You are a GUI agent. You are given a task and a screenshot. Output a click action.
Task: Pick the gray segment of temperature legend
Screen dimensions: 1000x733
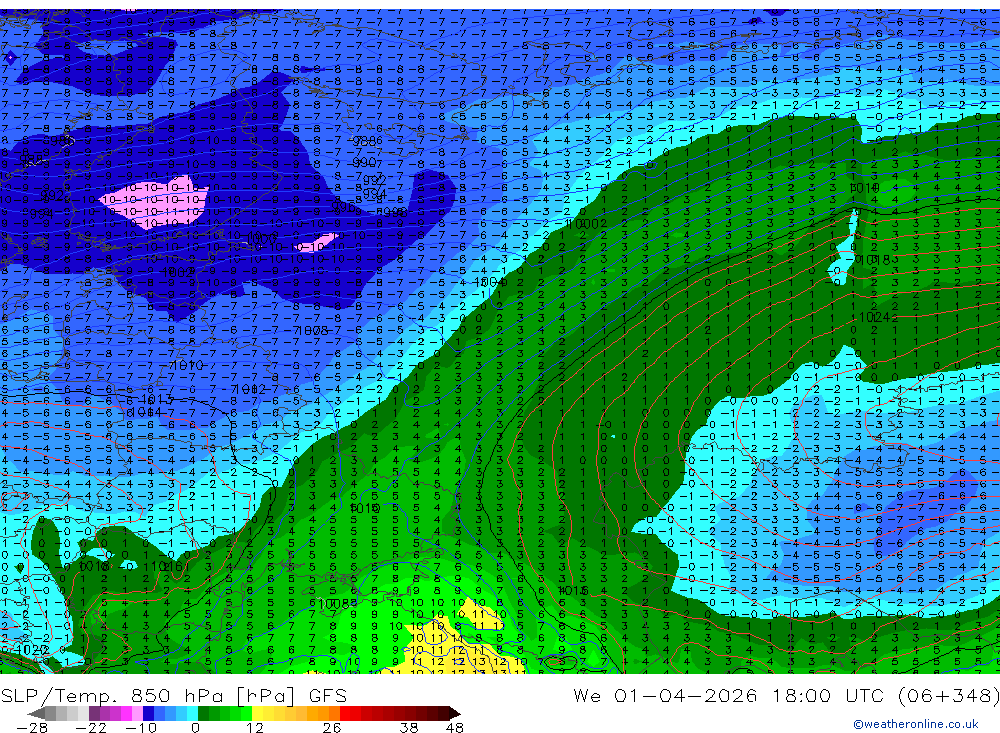pyautogui.click(x=51, y=713)
